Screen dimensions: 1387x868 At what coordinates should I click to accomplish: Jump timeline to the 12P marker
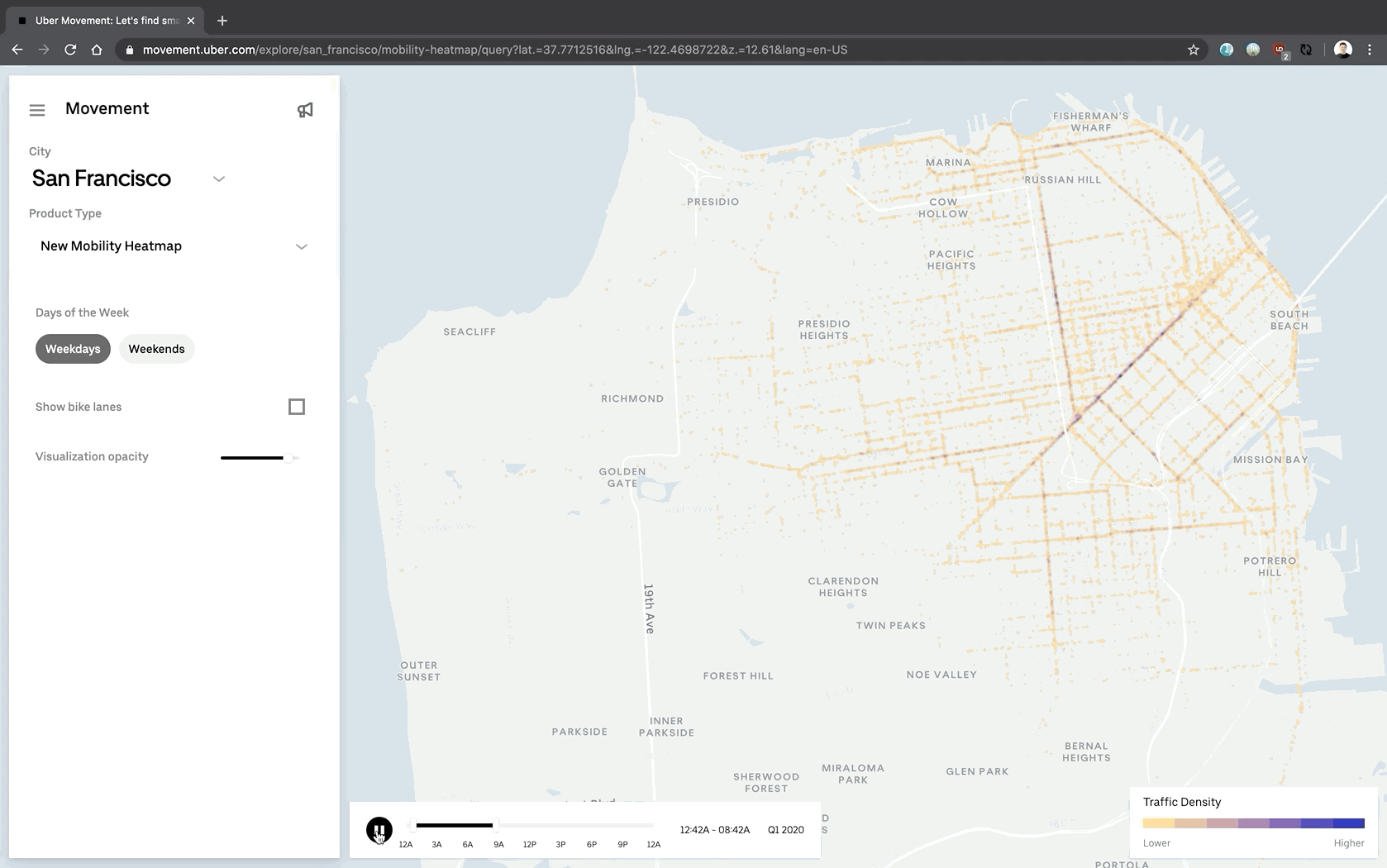[530, 844]
